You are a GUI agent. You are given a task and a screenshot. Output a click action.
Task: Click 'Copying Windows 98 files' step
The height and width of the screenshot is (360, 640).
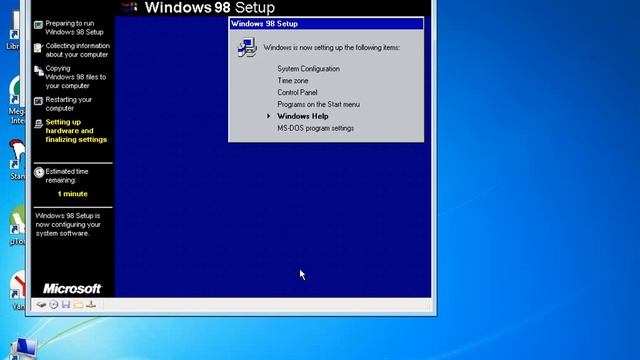click(76, 77)
